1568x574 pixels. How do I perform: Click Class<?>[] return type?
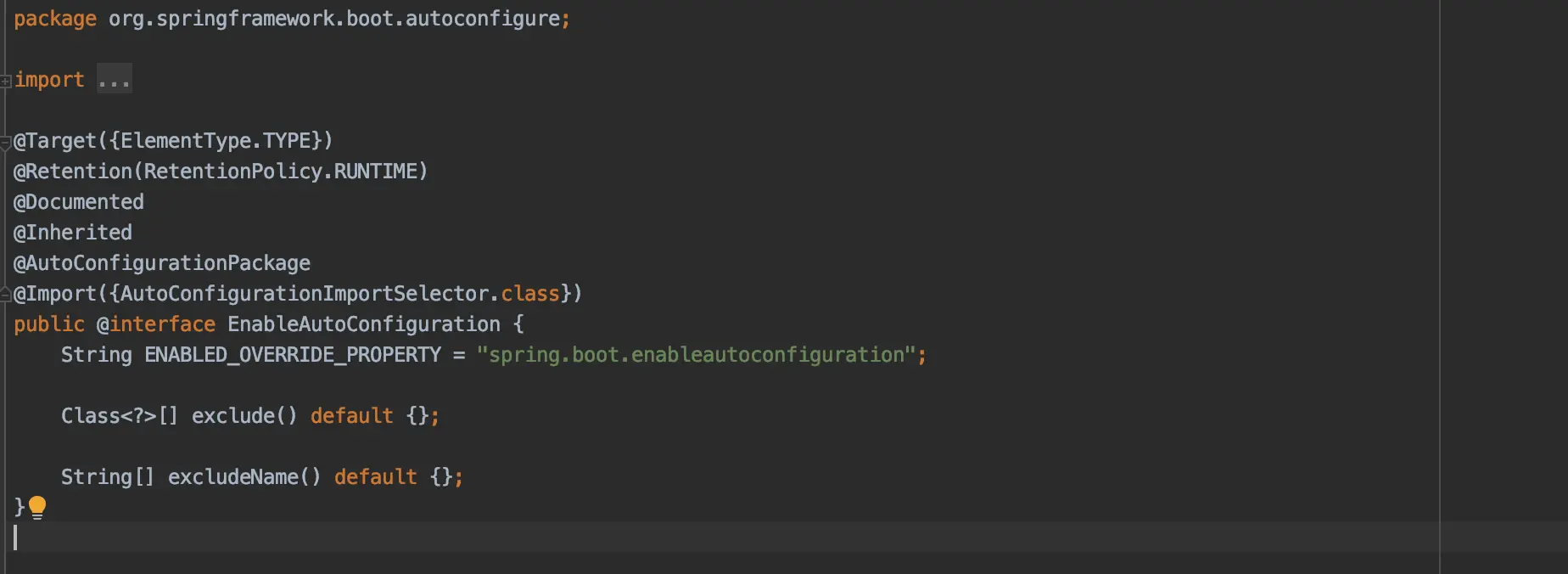click(120, 415)
